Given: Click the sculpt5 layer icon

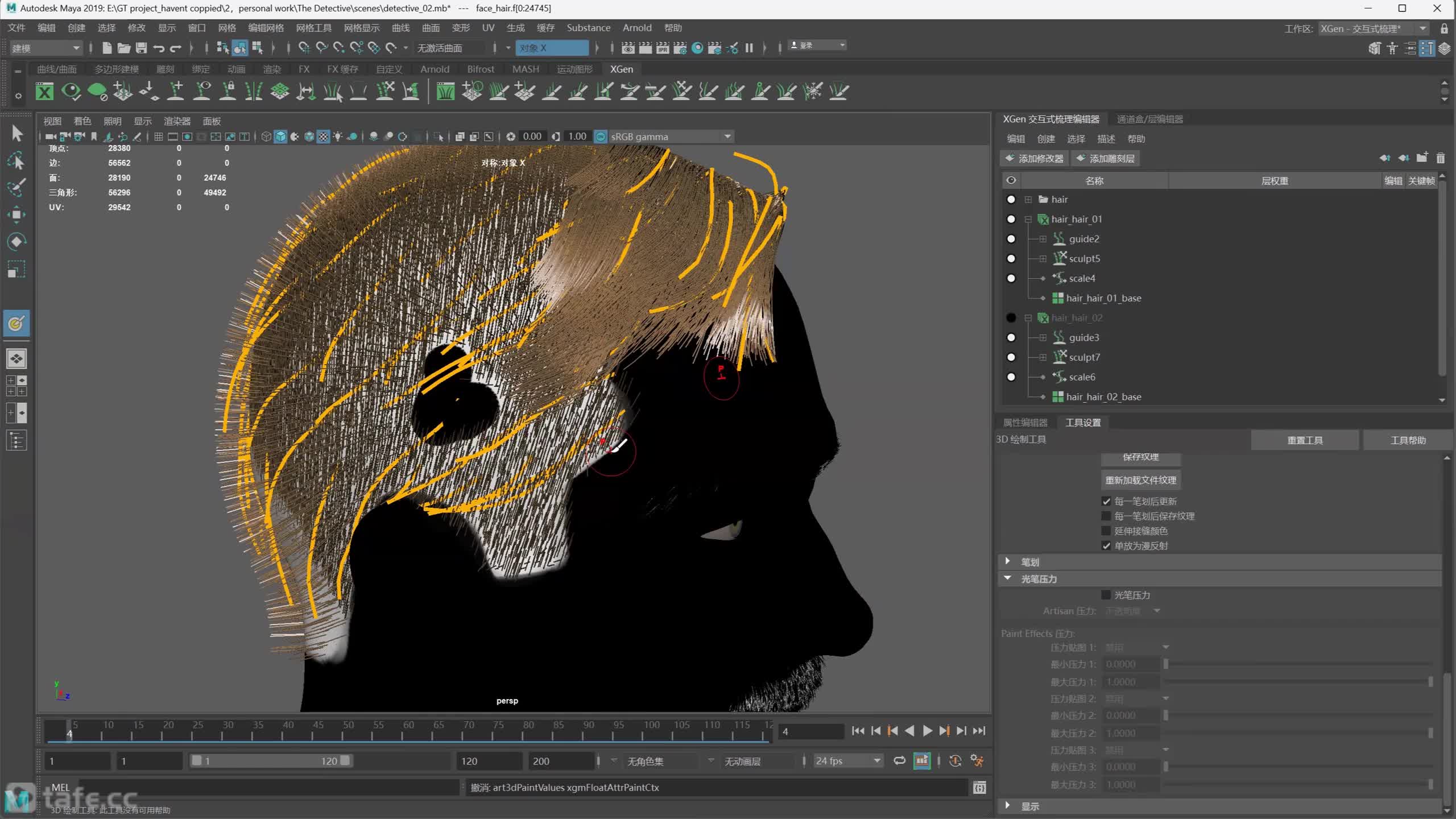Looking at the screenshot, I should [x=1059, y=258].
